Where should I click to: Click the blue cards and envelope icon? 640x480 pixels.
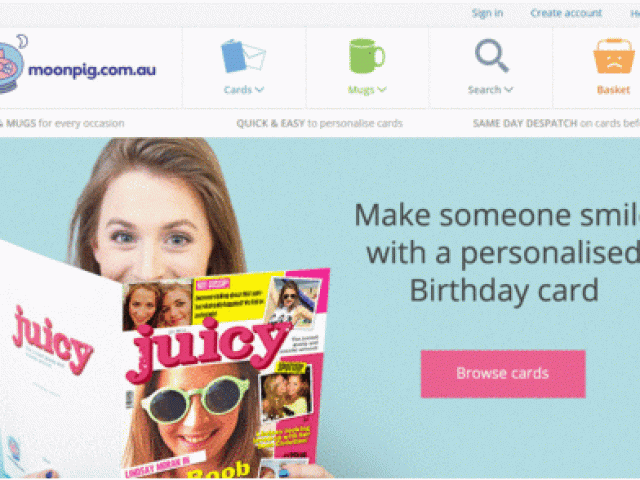tap(243, 56)
